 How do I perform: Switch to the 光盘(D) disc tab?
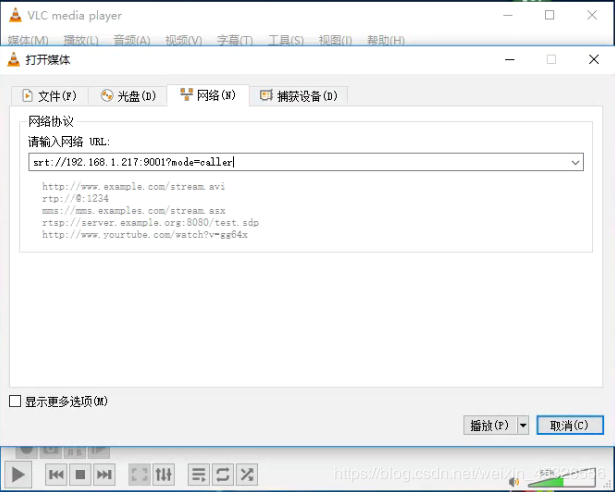click(128, 96)
